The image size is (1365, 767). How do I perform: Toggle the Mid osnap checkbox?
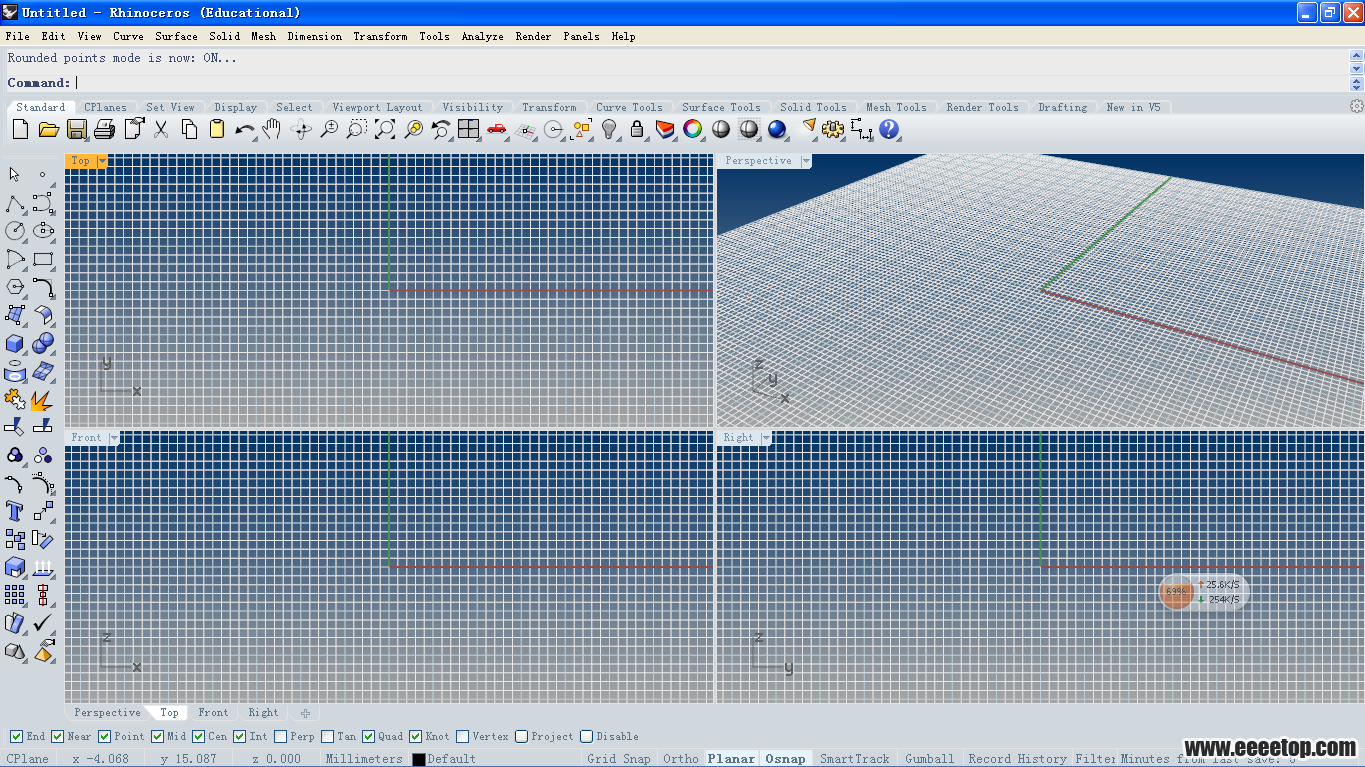tap(158, 737)
